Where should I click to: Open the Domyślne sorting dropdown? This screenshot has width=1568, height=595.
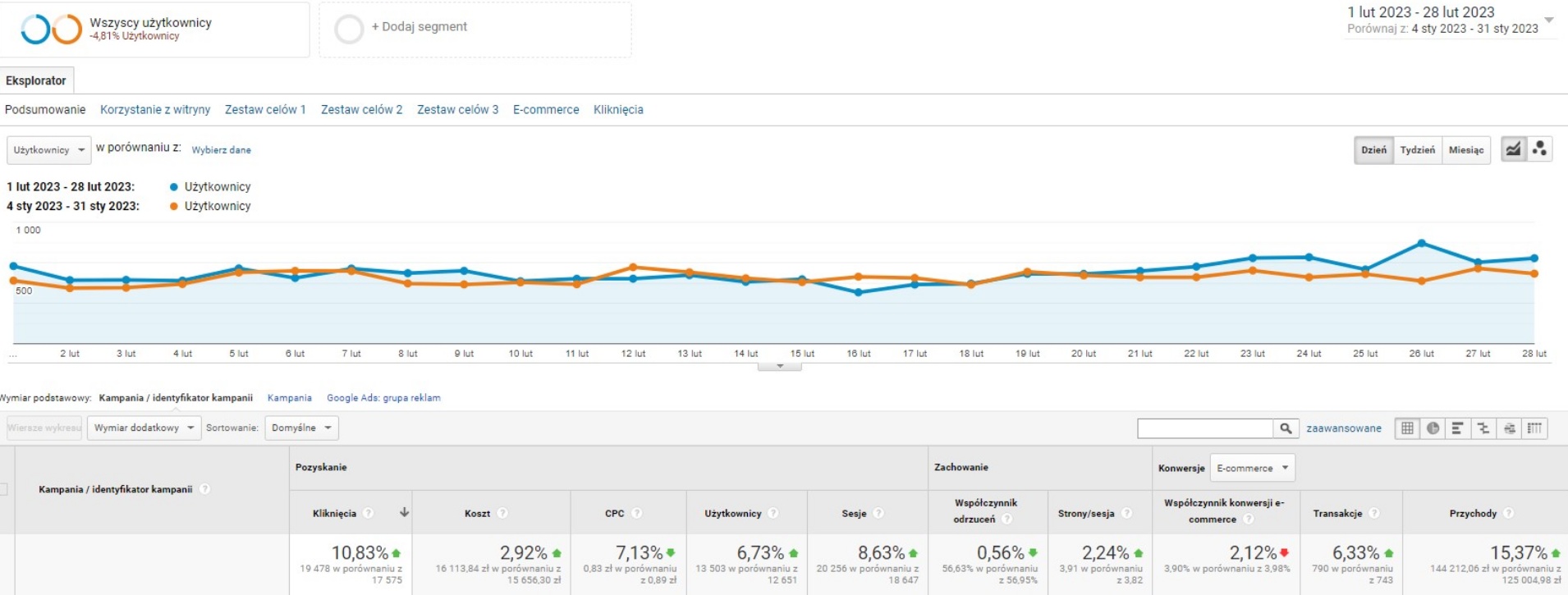click(301, 428)
